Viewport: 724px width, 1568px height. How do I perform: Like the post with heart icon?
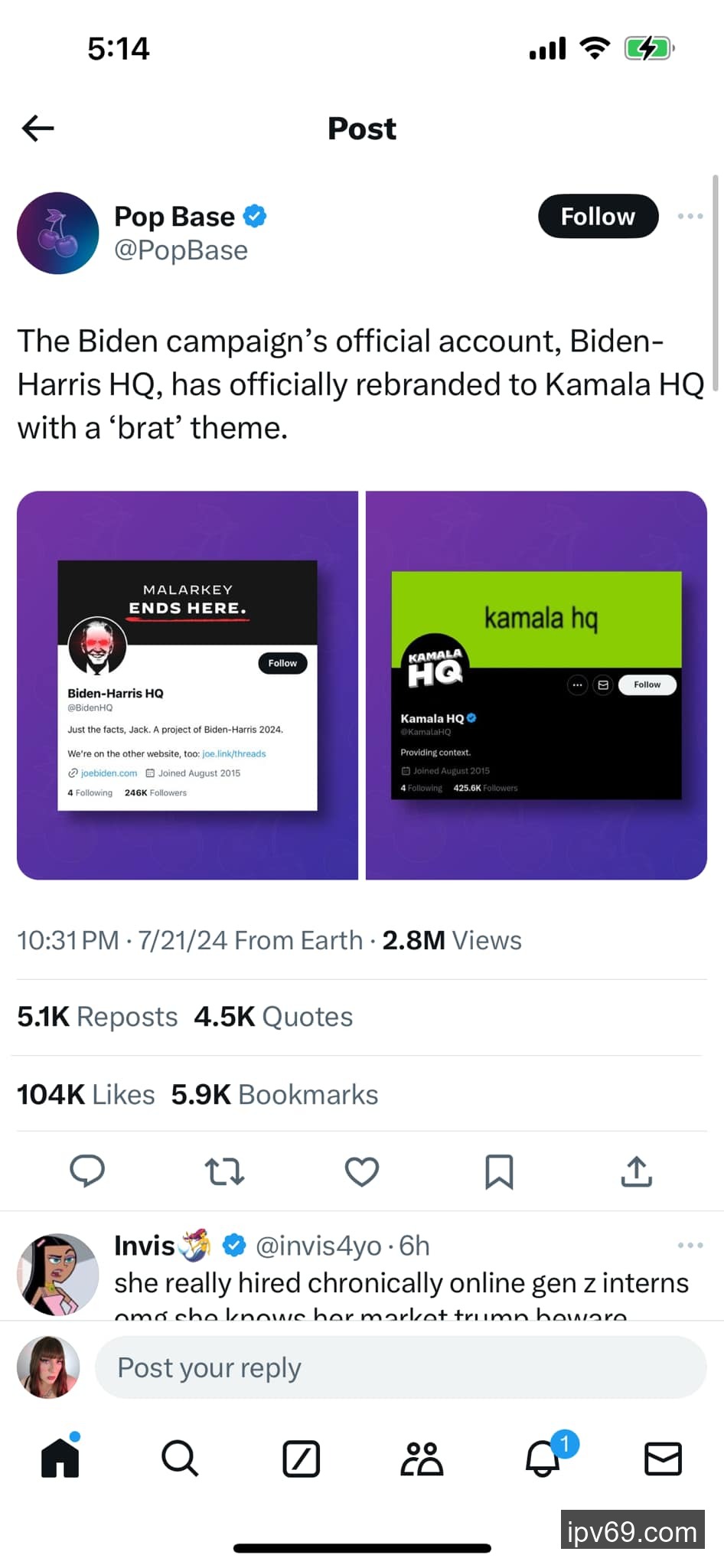tap(362, 1171)
